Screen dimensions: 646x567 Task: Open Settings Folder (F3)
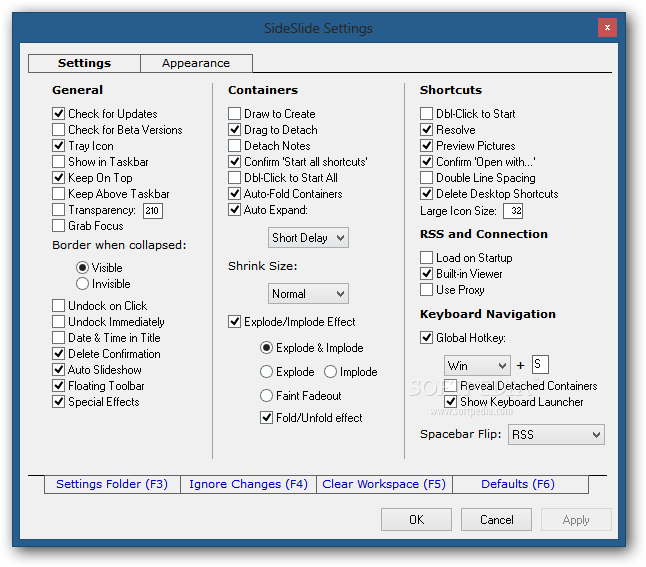coord(112,484)
